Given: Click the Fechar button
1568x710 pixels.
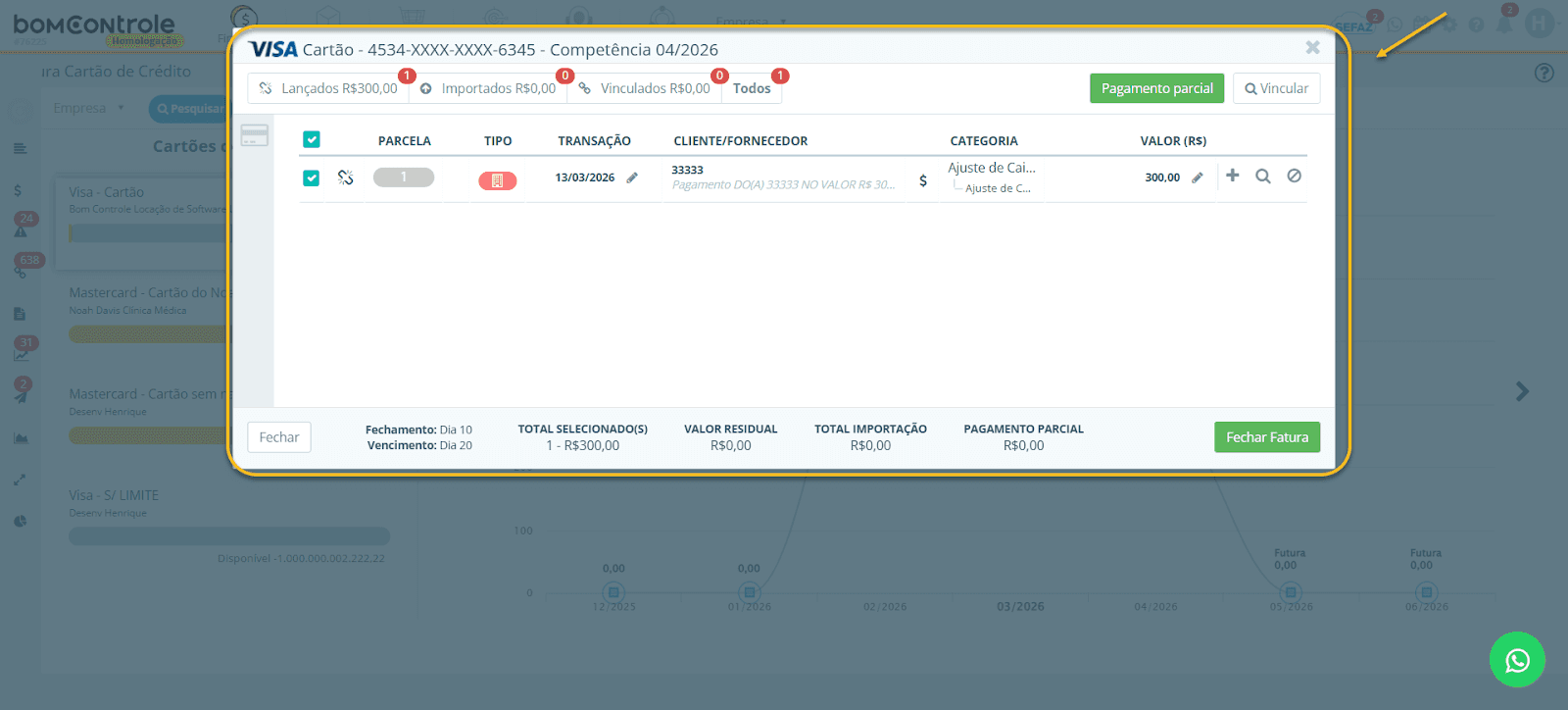Looking at the screenshot, I should pyautogui.click(x=279, y=437).
